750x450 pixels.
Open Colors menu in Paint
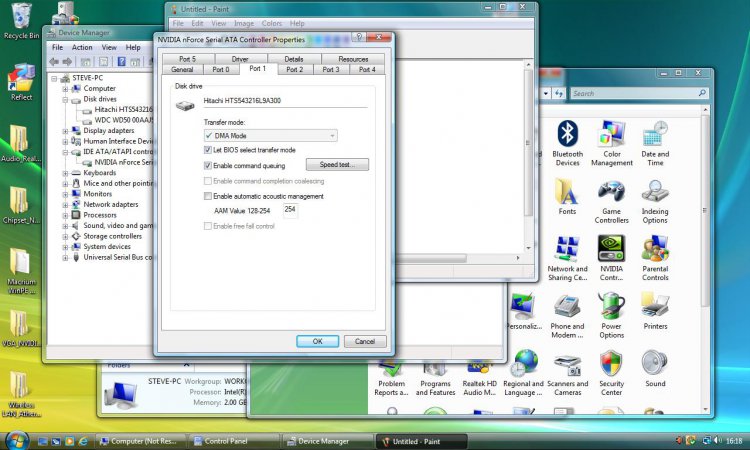[x=272, y=23]
